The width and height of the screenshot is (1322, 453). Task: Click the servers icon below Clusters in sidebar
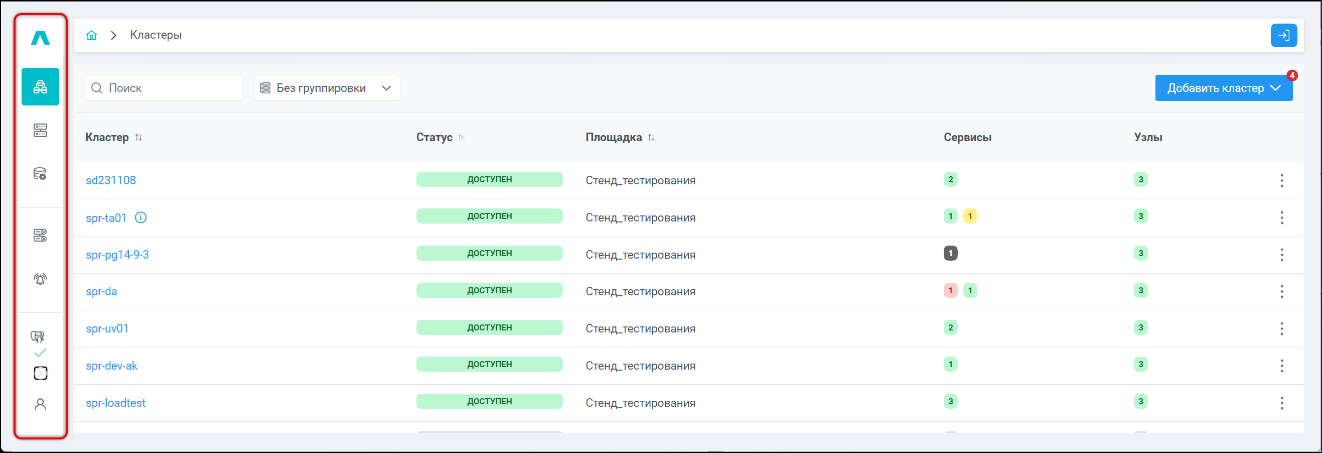pos(40,130)
